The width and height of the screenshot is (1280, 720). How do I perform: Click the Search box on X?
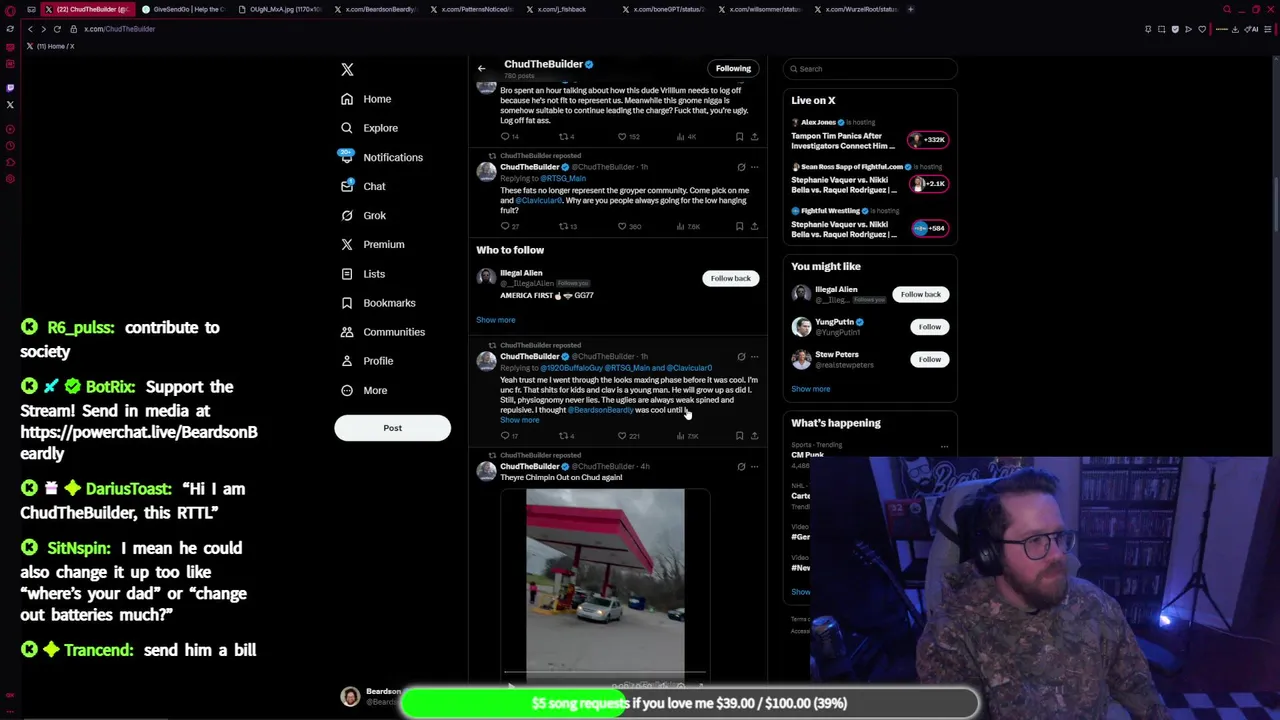click(x=870, y=69)
